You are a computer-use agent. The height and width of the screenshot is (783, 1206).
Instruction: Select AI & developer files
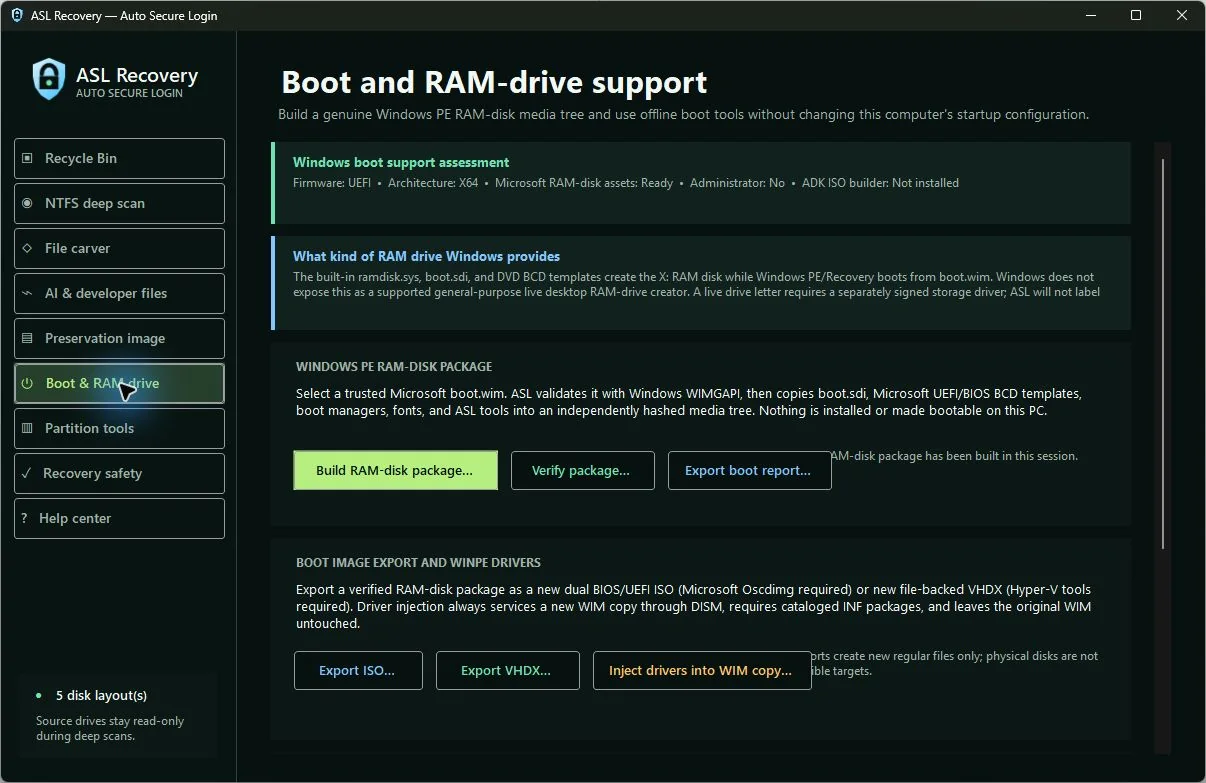click(x=119, y=293)
